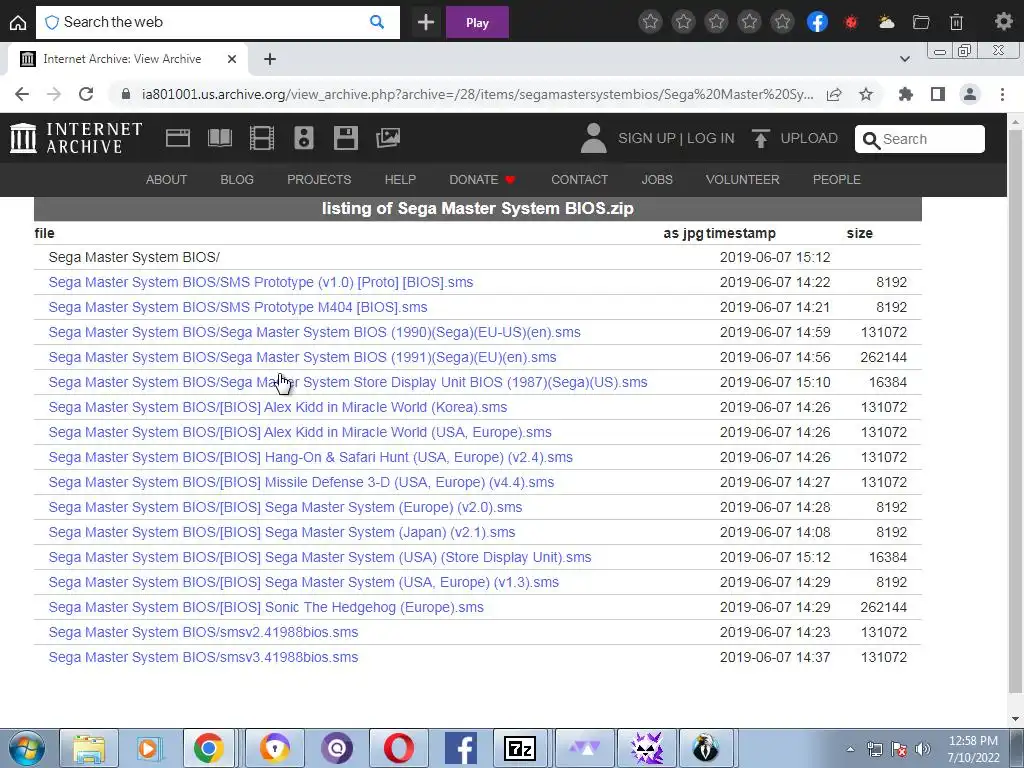Image resolution: width=1024 pixels, height=768 pixels.
Task: Open Sega Master System BIOS (1990) file link
Action: (314, 332)
